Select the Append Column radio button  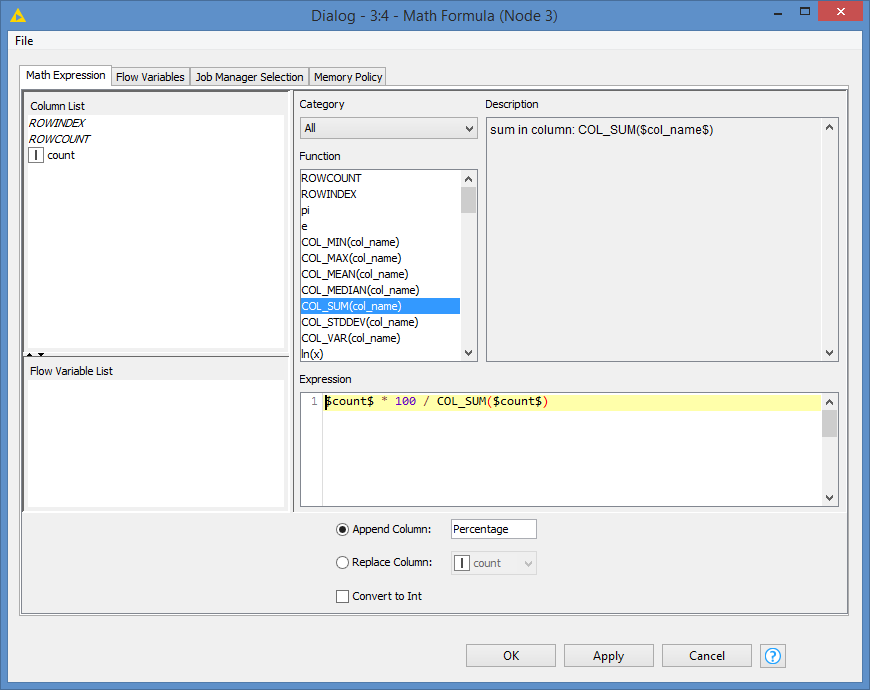pos(341,528)
